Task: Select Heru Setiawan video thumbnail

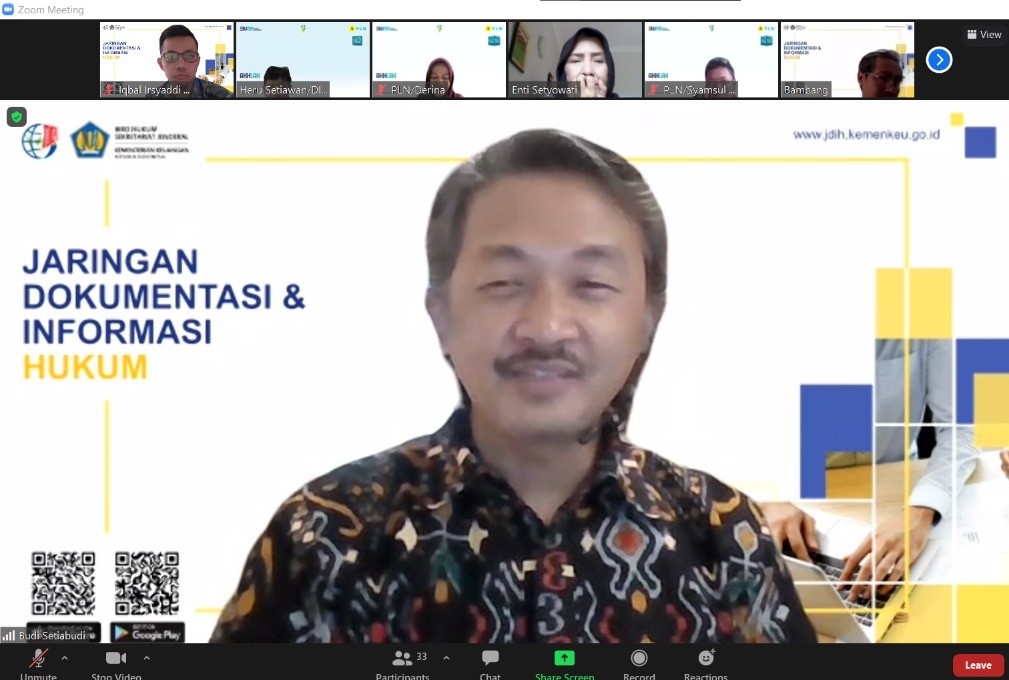Action: [x=303, y=60]
